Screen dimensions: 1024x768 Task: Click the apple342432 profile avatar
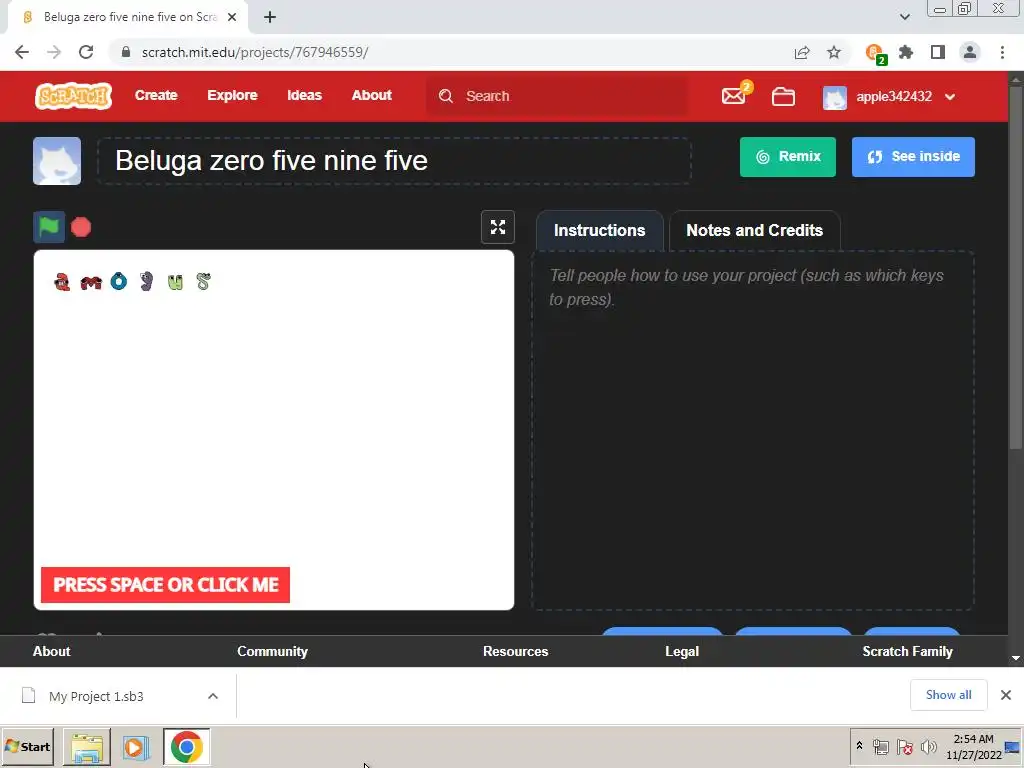tap(835, 97)
